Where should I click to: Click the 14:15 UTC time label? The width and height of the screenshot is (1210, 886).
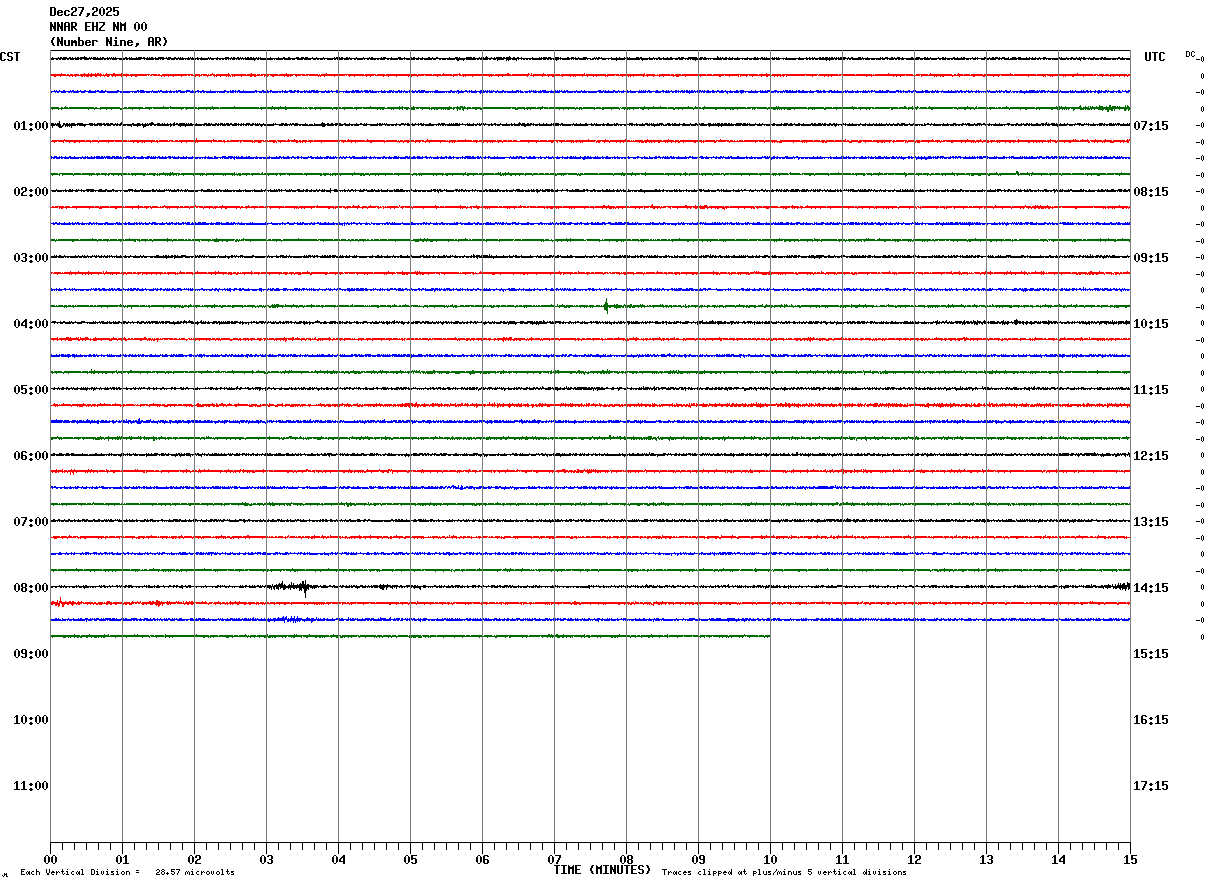point(1151,588)
